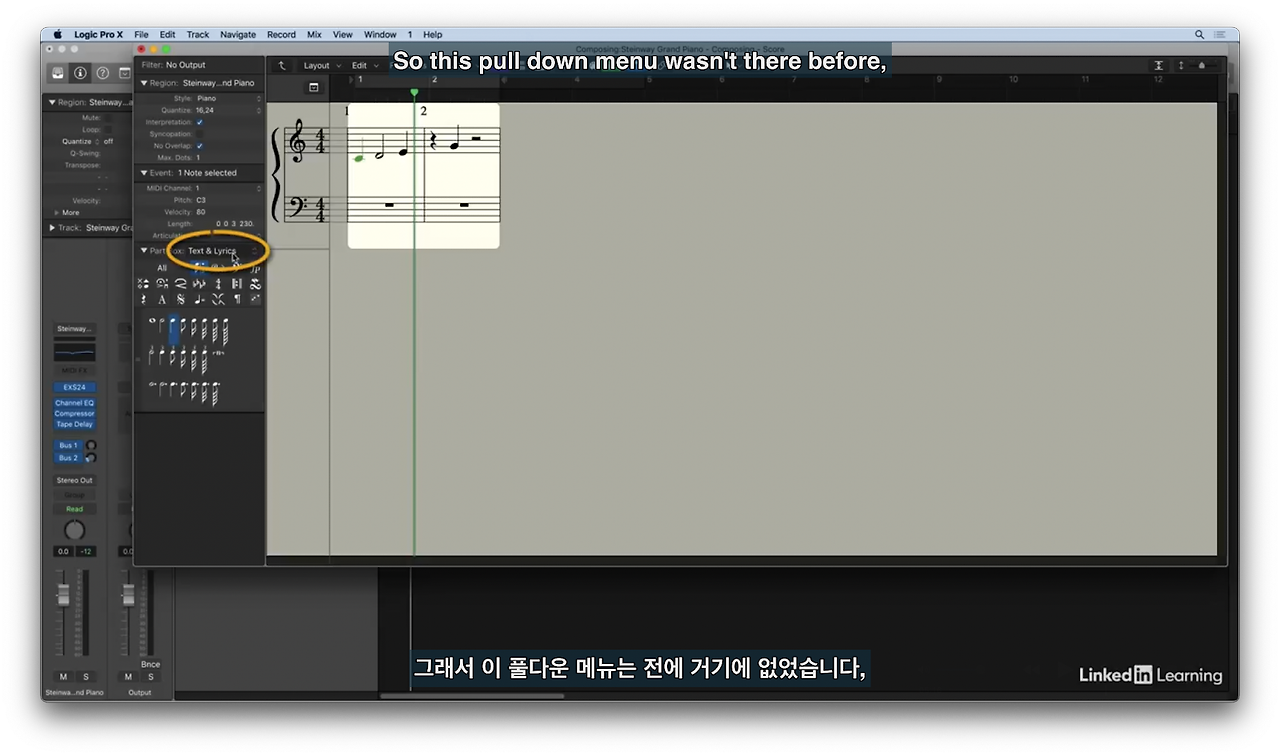Click the Bnce button on Output strip
Screen dimensions: 1280x756
pos(150,664)
